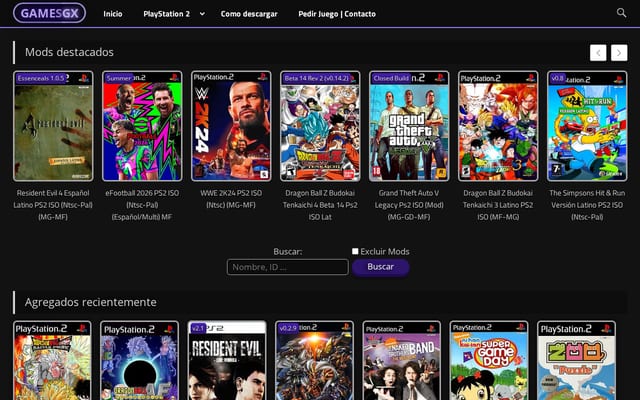The width and height of the screenshot is (640, 400).
Task: Enable Excluir Mods checkbox
Action: tap(355, 251)
